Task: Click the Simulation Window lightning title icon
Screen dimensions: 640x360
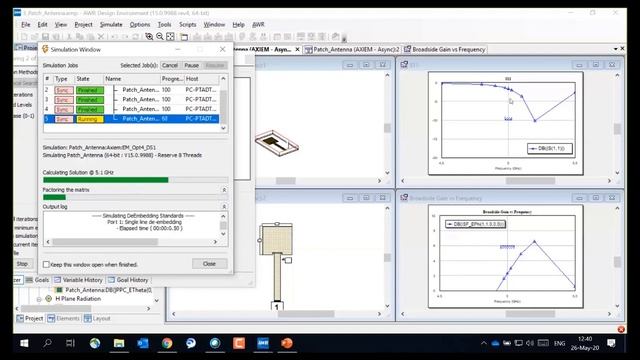Action: tap(45, 49)
